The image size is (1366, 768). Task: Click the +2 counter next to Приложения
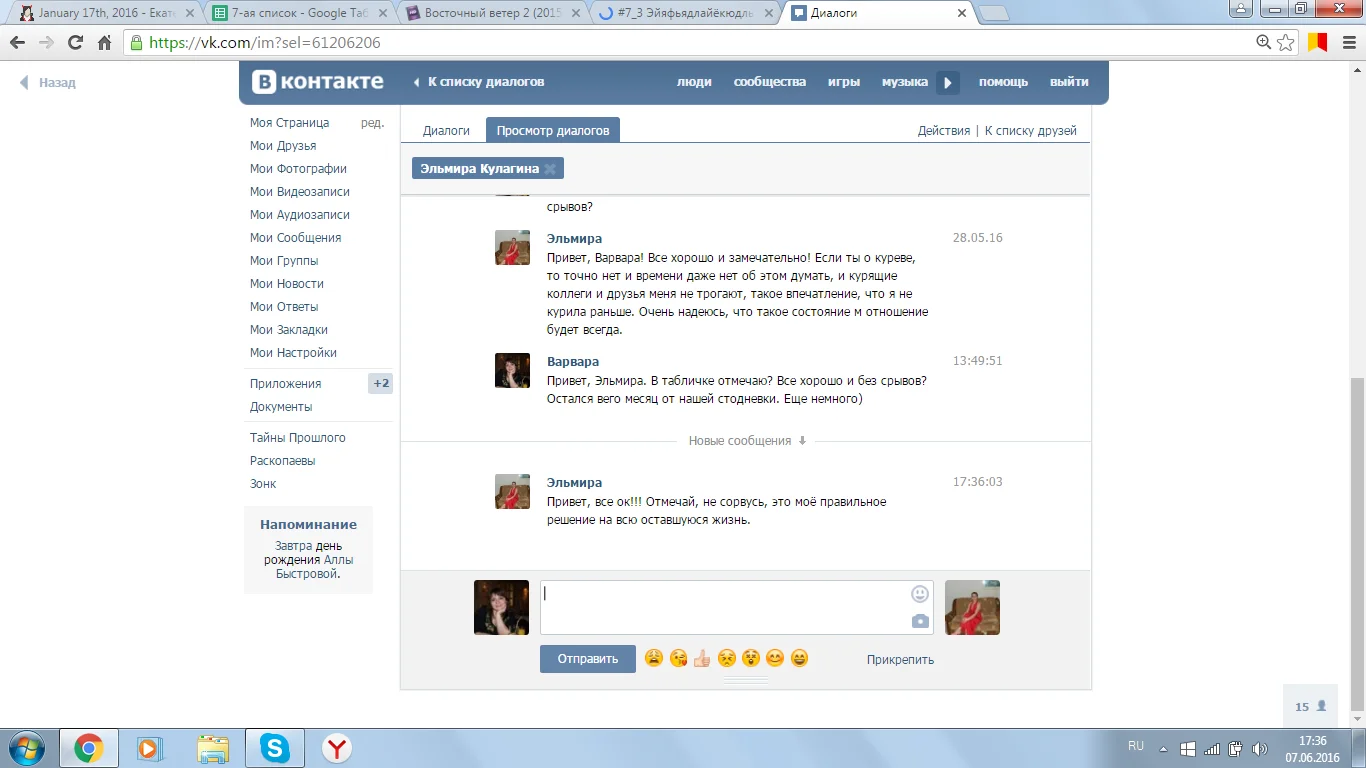[x=381, y=384]
